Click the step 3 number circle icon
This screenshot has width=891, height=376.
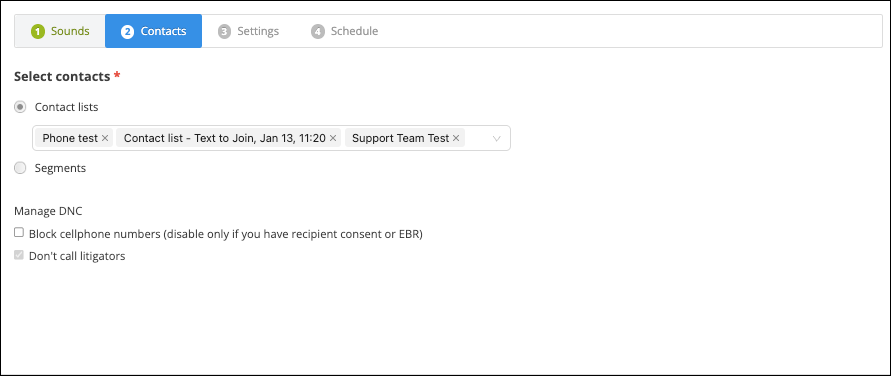pos(224,32)
